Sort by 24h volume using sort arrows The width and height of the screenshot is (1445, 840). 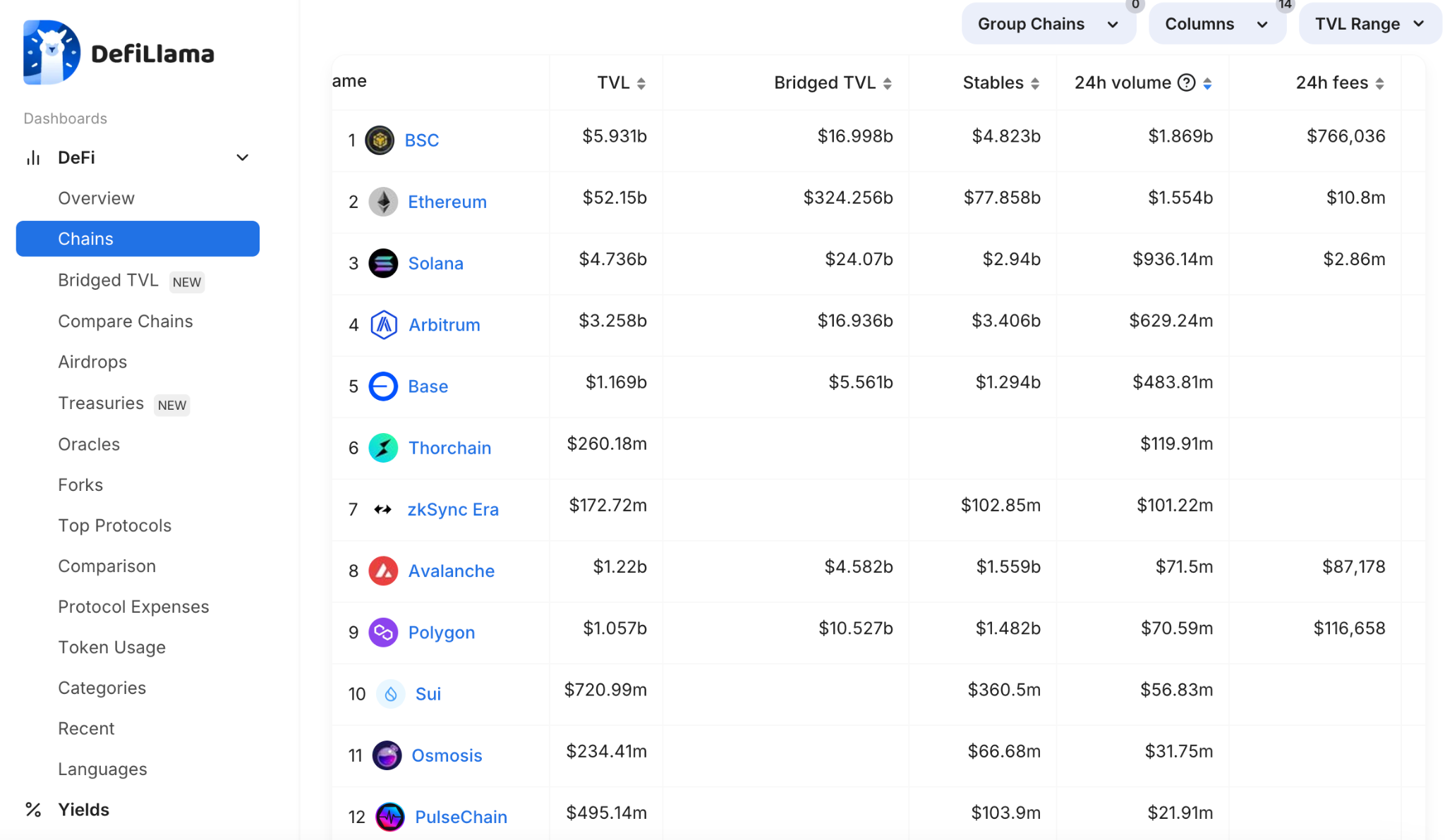pyautogui.click(x=1207, y=83)
